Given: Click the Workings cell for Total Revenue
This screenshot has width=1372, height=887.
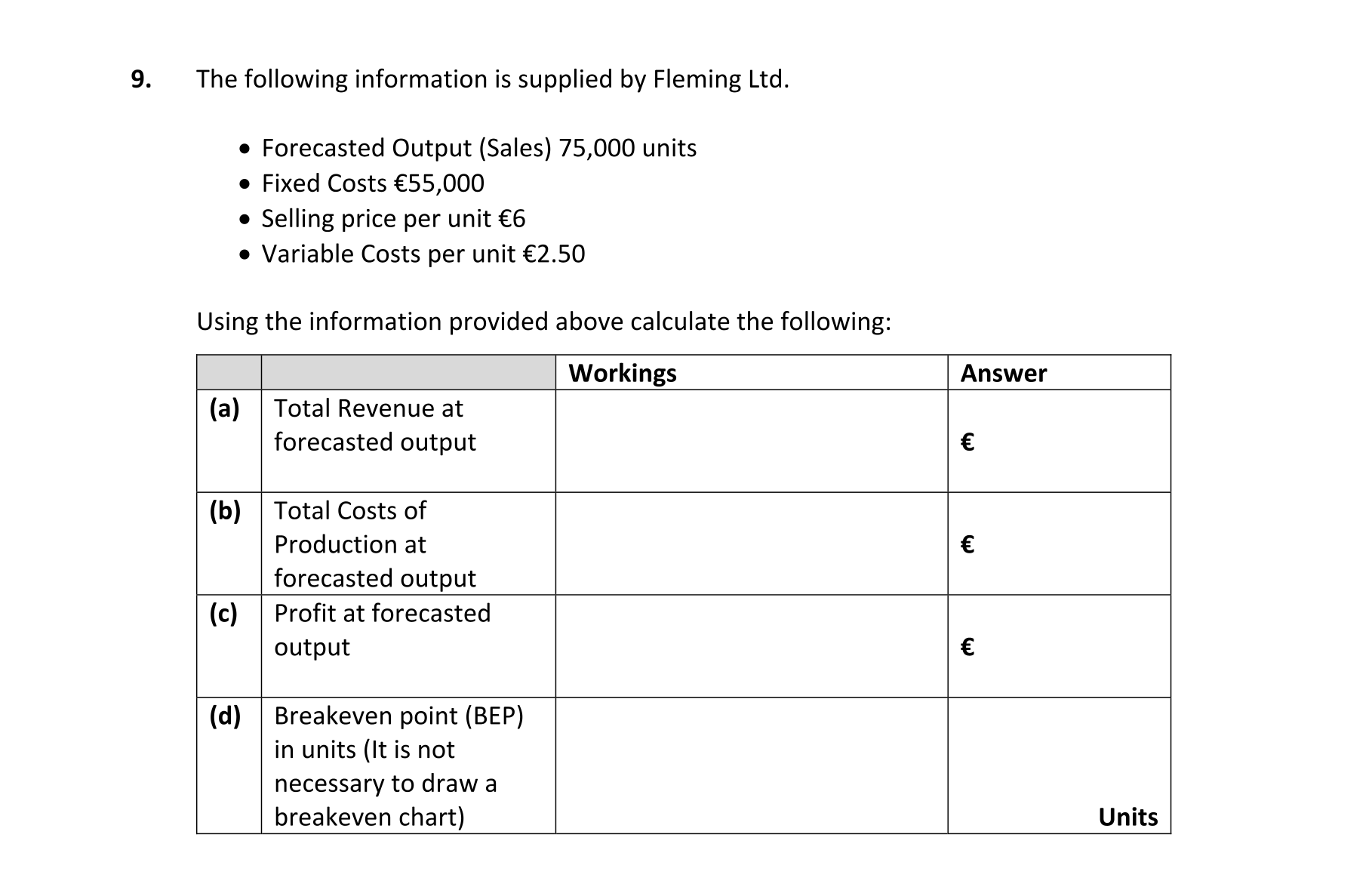Looking at the screenshot, I should (751, 441).
